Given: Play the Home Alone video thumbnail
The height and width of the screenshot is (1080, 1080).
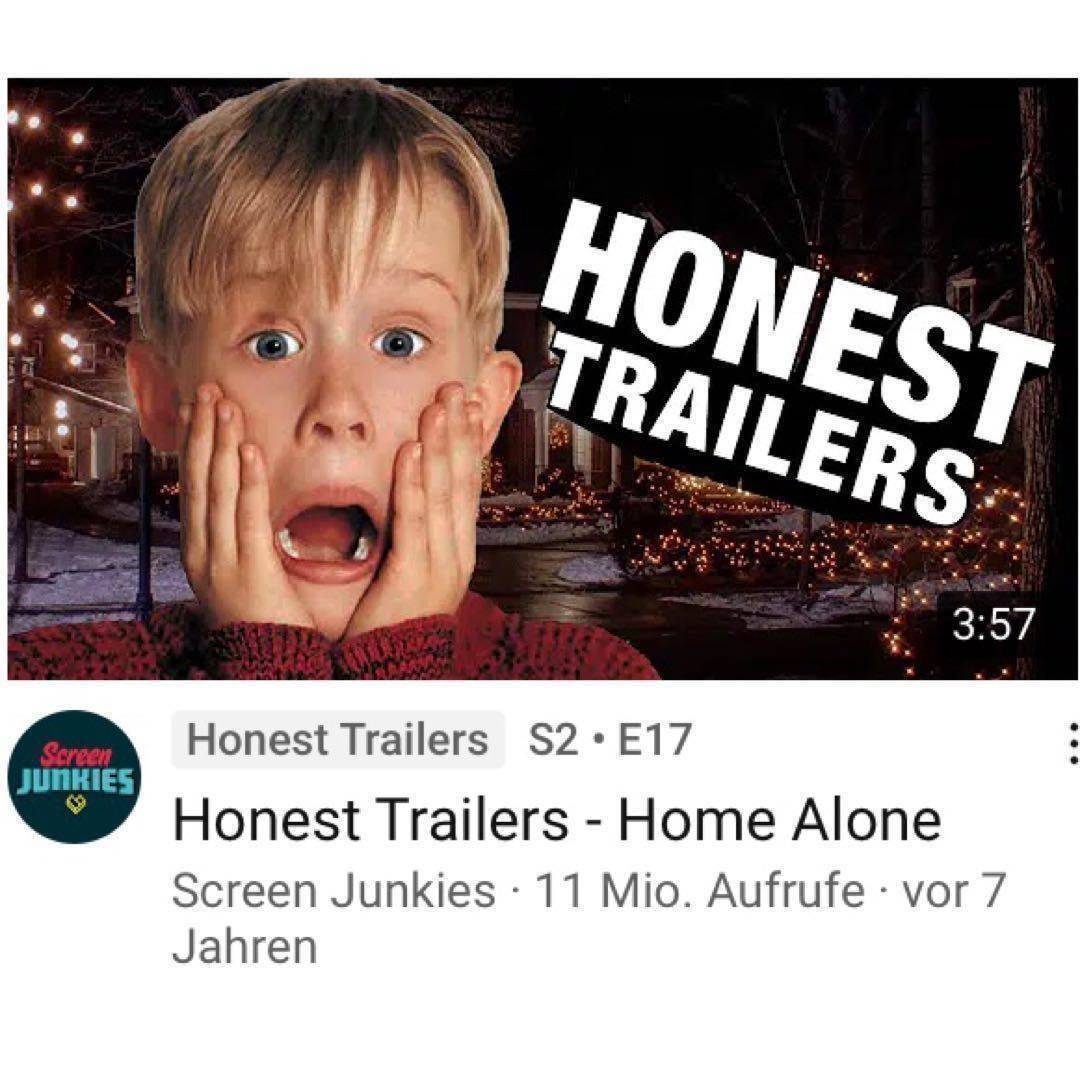Looking at the screenshot, I should click(543, 379).
